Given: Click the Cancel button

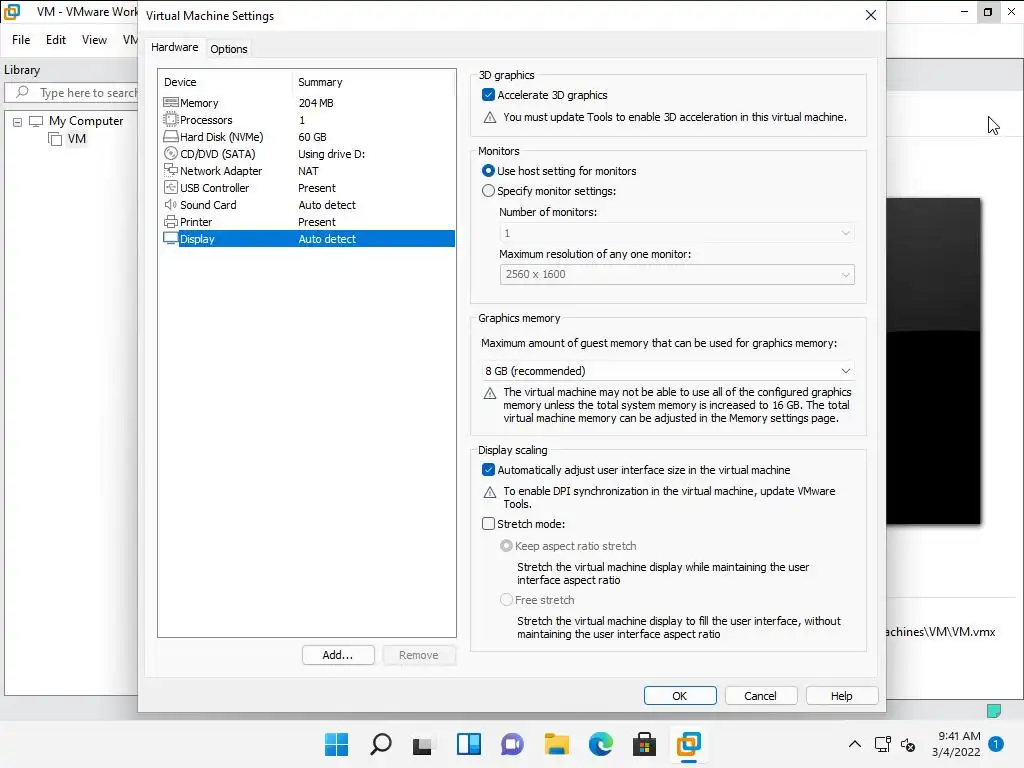Looking at the screenshot, I should (x=760, y=696).
